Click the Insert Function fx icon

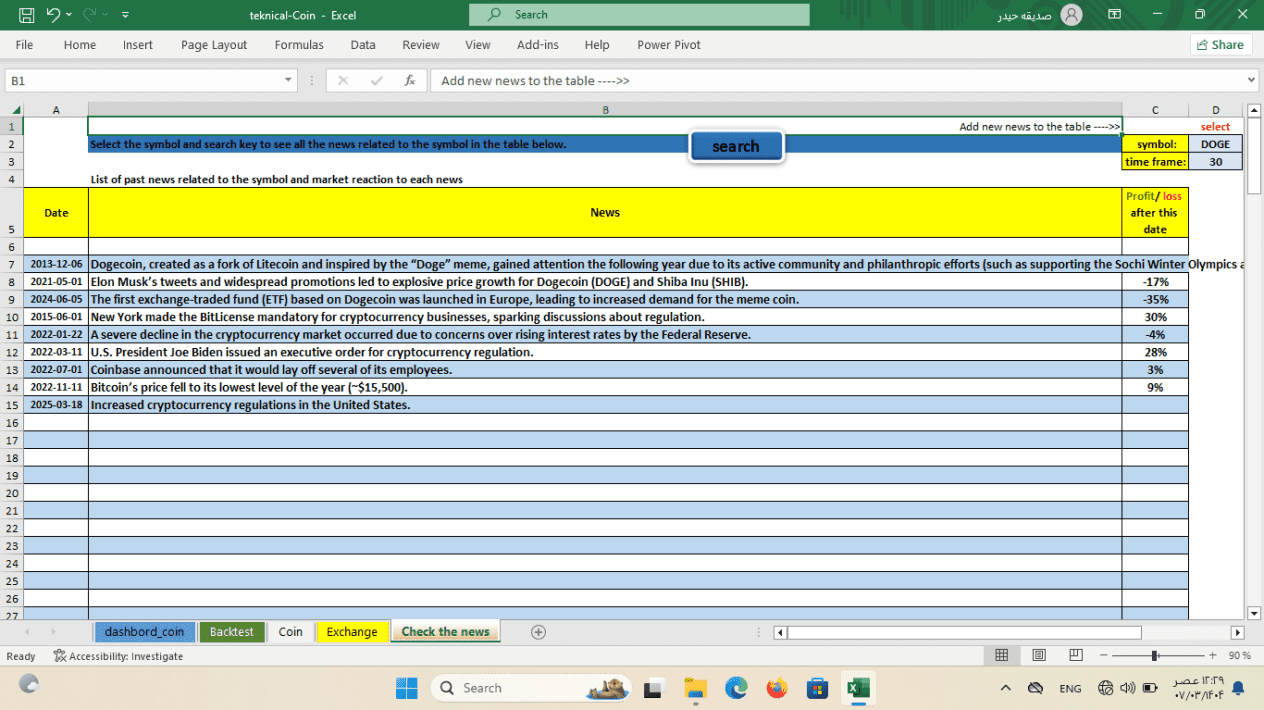tap(410, 81)
